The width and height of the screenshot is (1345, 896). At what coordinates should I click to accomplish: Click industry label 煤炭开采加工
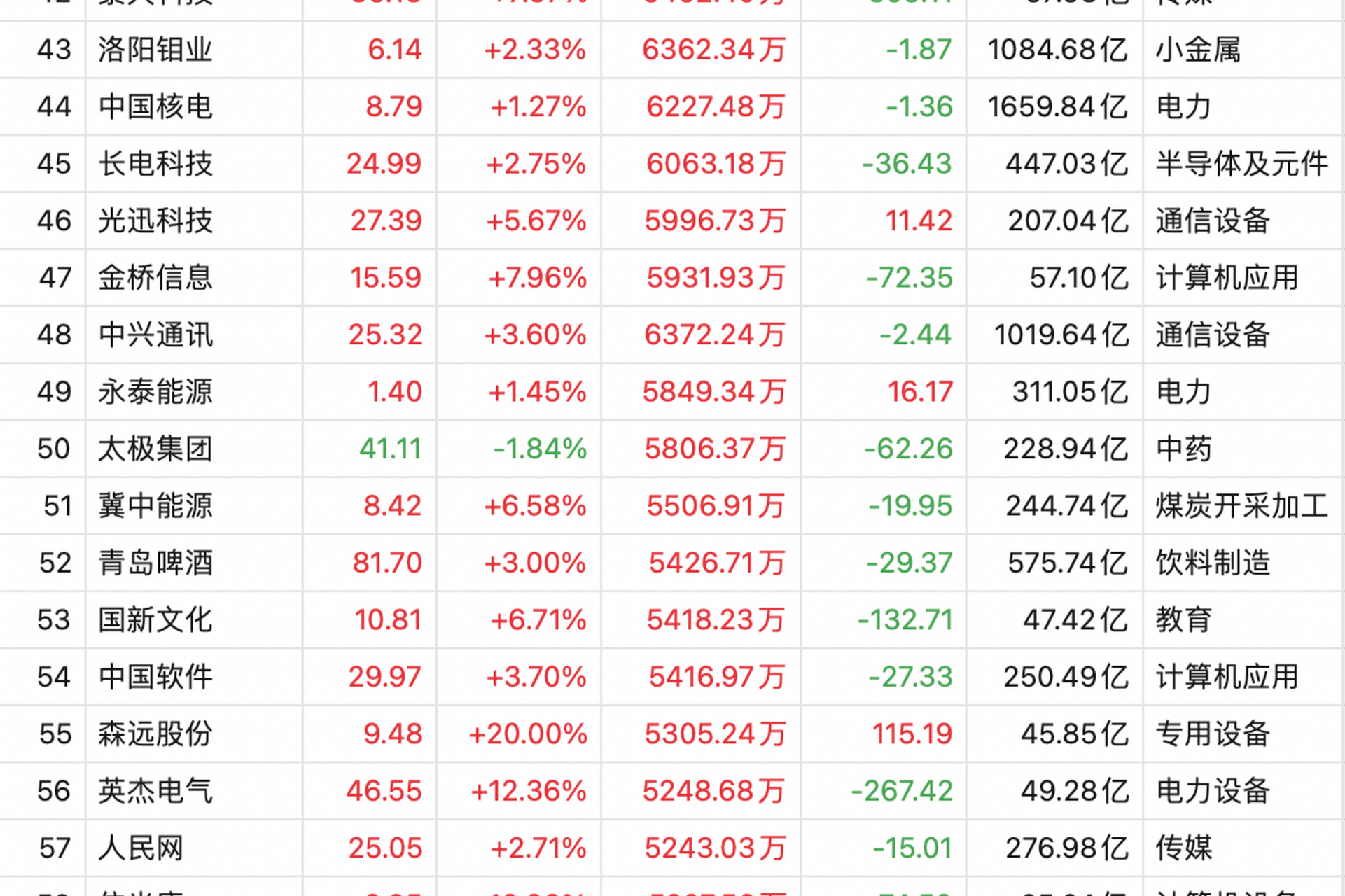pos(1241,506)
